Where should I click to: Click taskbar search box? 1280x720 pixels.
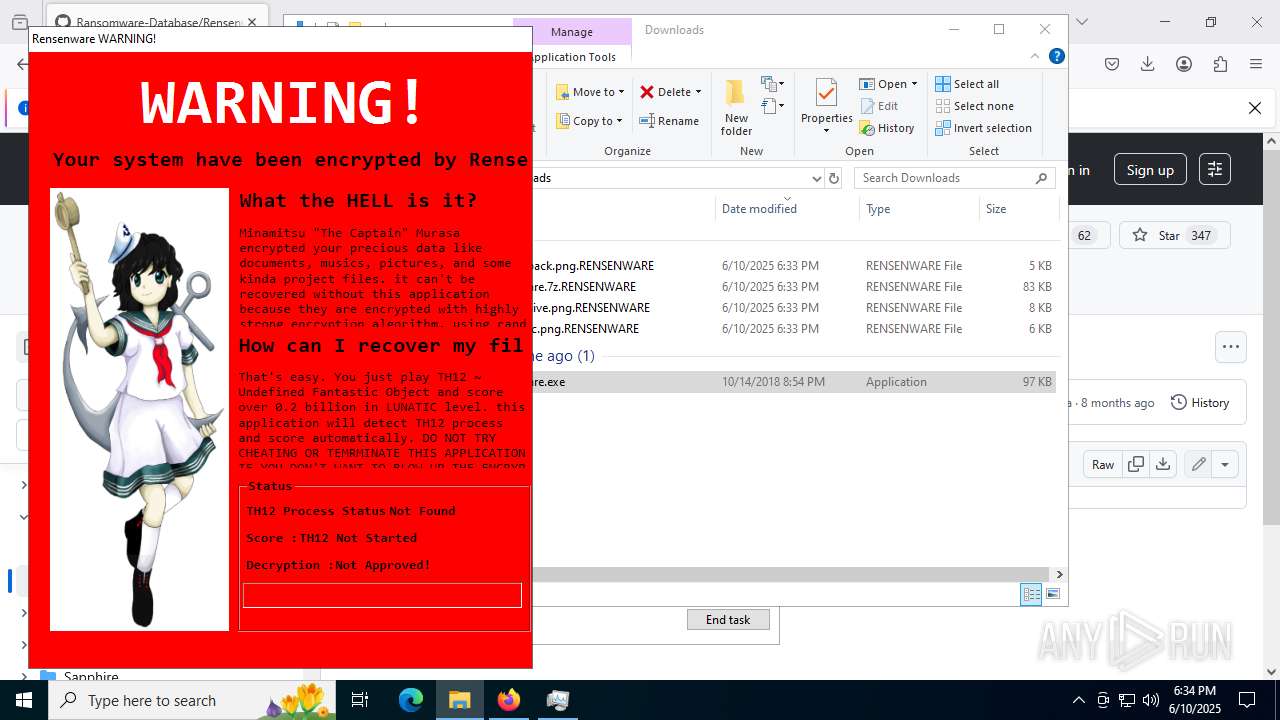click(x=194, y=700)
